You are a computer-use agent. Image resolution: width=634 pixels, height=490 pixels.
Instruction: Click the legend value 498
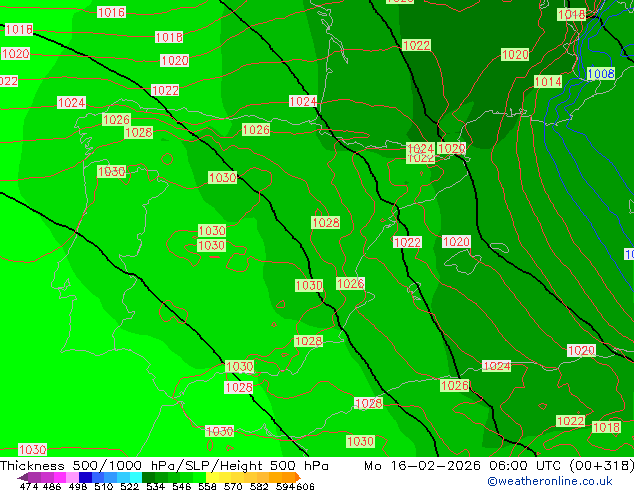click(78, 486)
